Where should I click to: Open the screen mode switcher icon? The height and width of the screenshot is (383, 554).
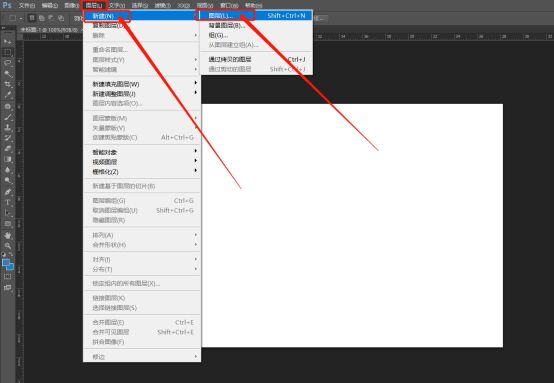coord(7,288)
